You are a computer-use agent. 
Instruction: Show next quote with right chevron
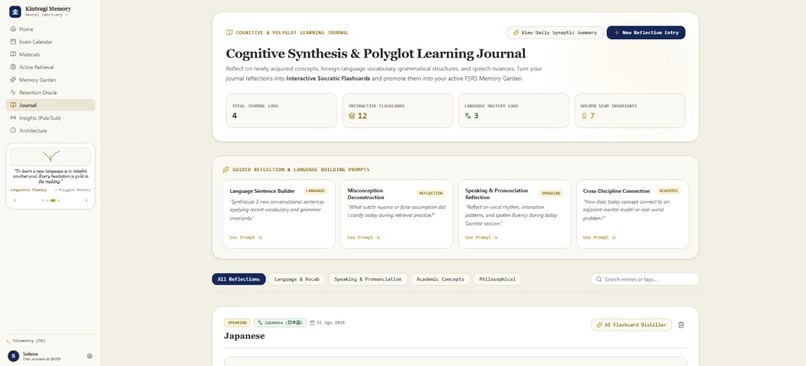86,200
